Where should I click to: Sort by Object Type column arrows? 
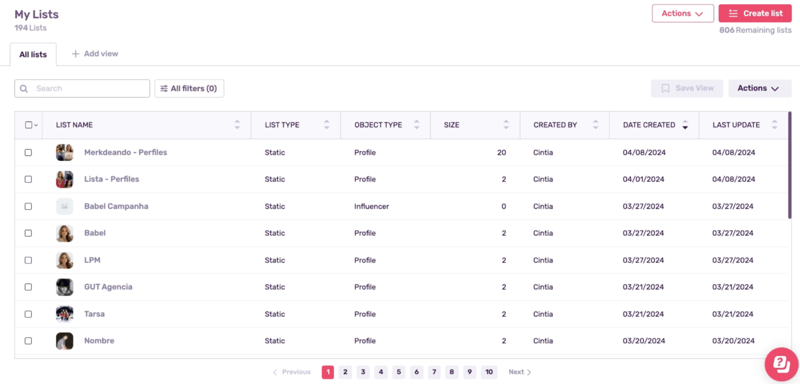(x=416, y=125)
